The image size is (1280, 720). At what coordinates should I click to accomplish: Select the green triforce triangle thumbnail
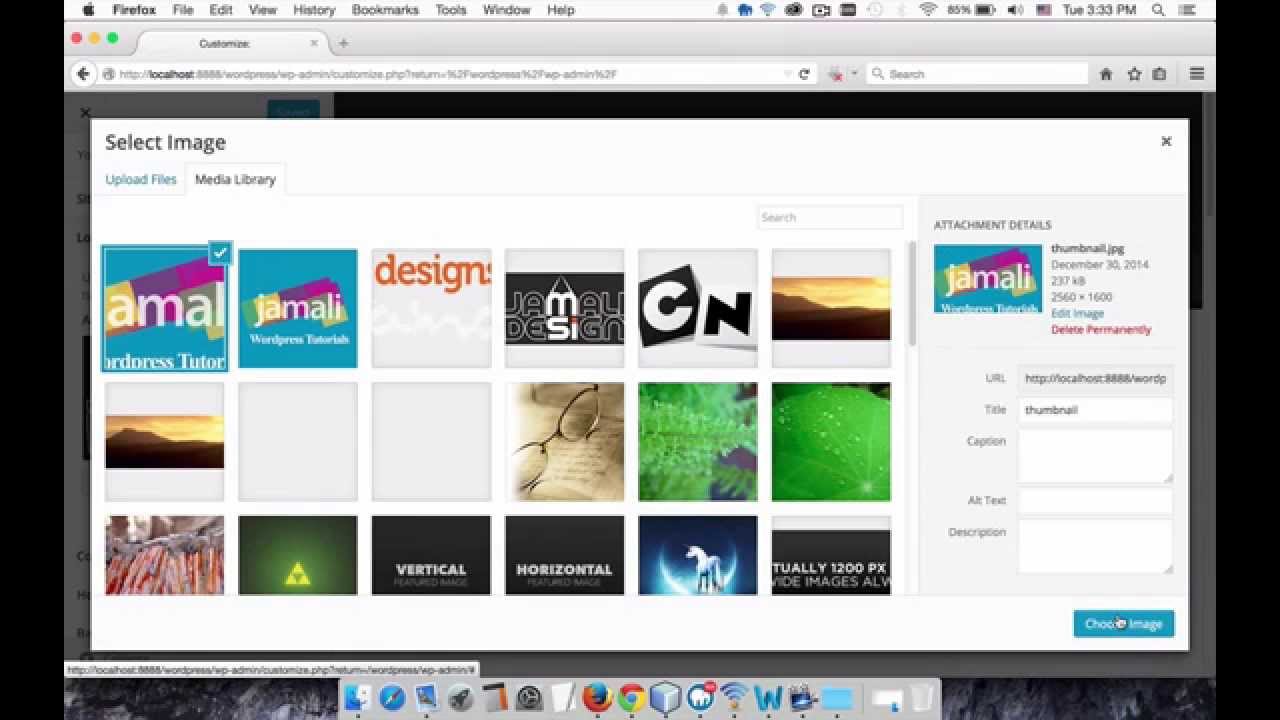(x=298, y=556)
